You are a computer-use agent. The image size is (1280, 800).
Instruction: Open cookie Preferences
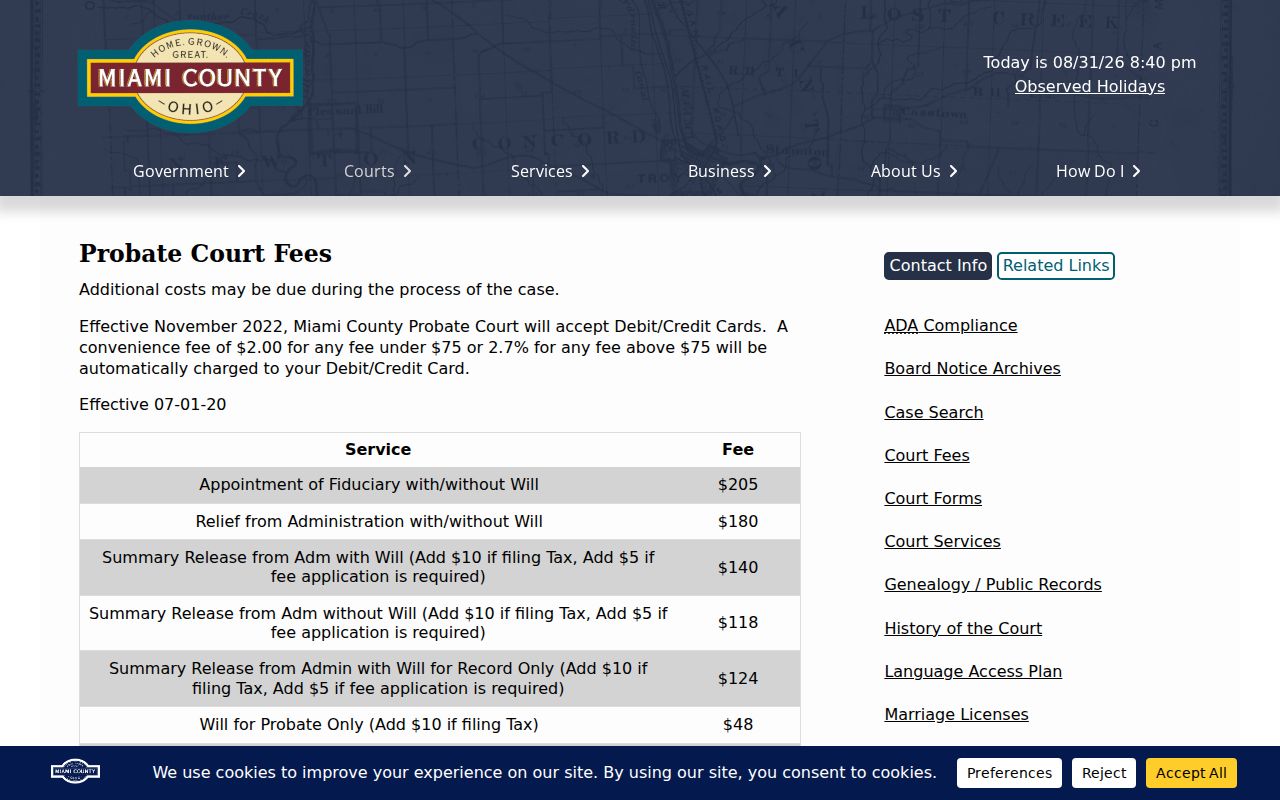1009,773
